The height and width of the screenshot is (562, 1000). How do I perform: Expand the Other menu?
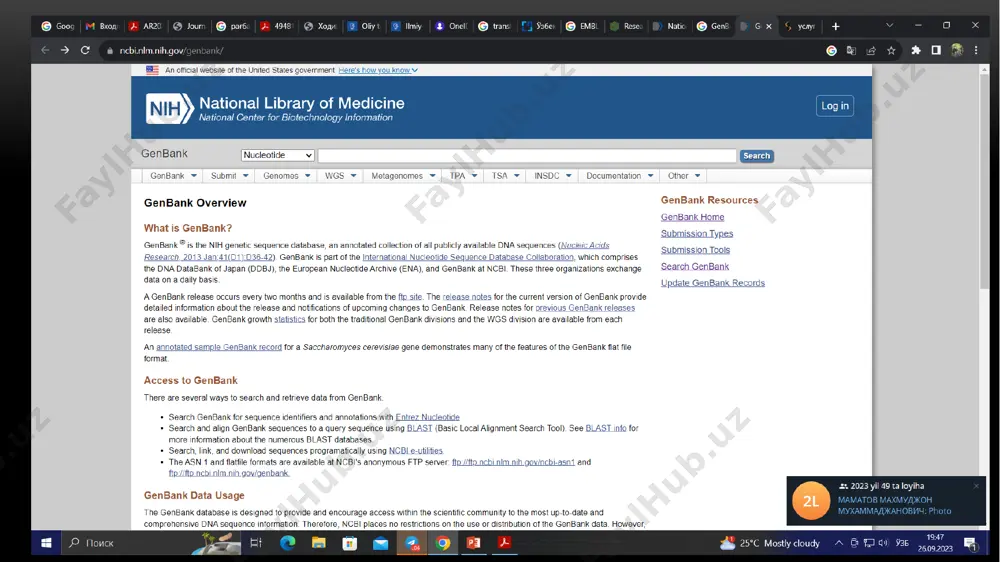coord(684,175)
